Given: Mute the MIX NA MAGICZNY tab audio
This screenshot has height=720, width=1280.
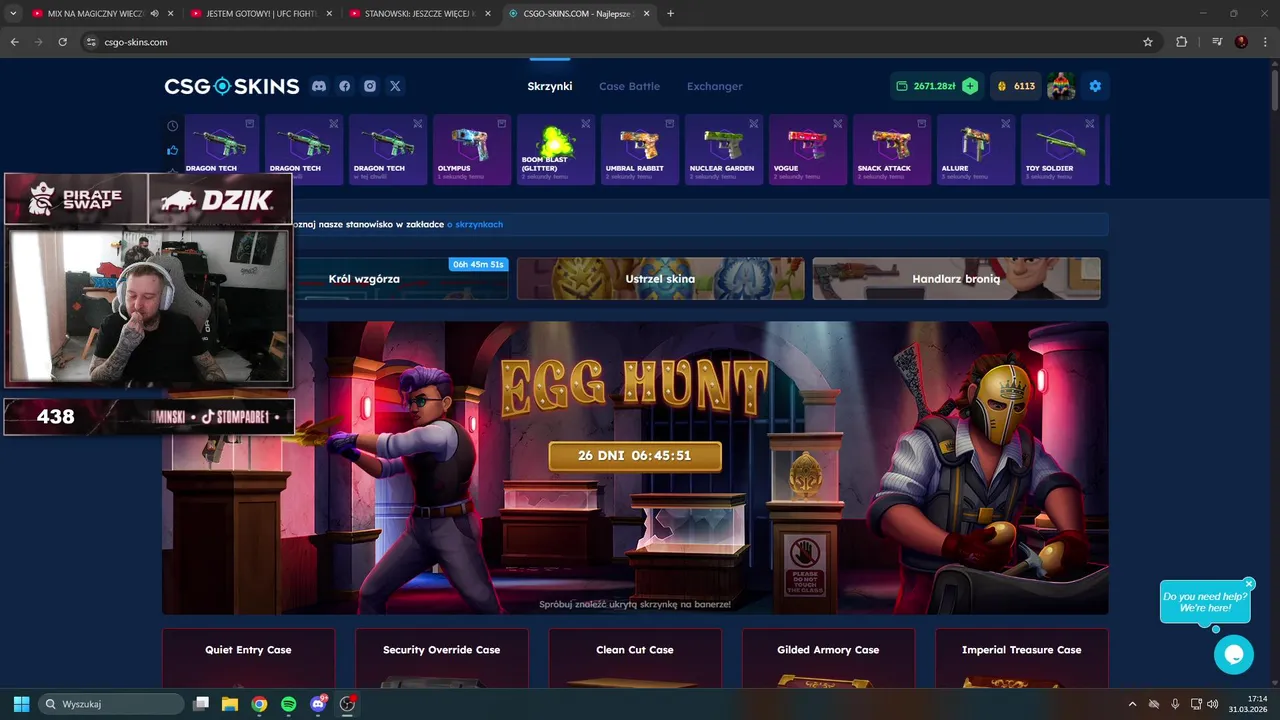Looking at the screenshot, I should 154,14.
